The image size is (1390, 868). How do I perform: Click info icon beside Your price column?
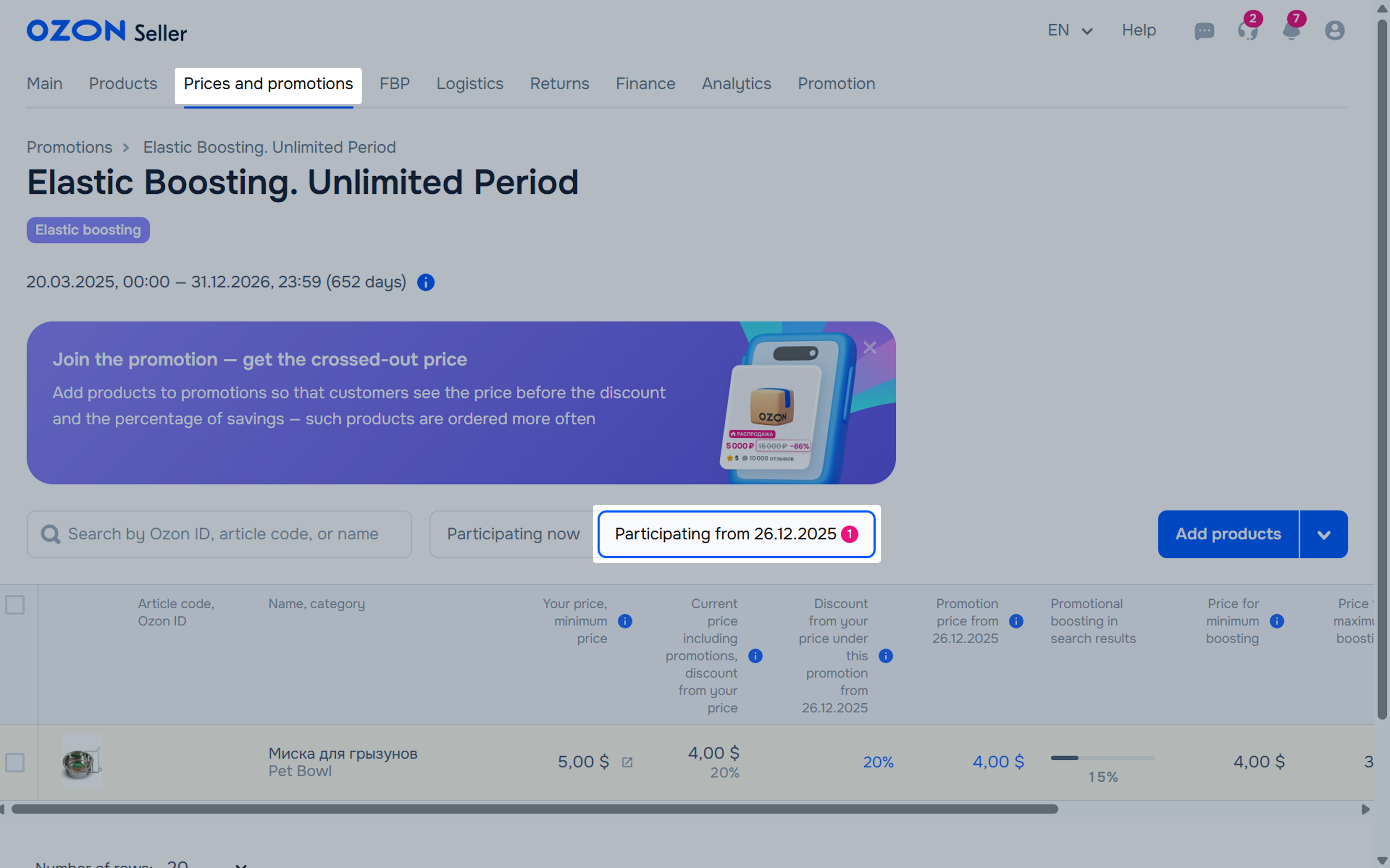625,621
